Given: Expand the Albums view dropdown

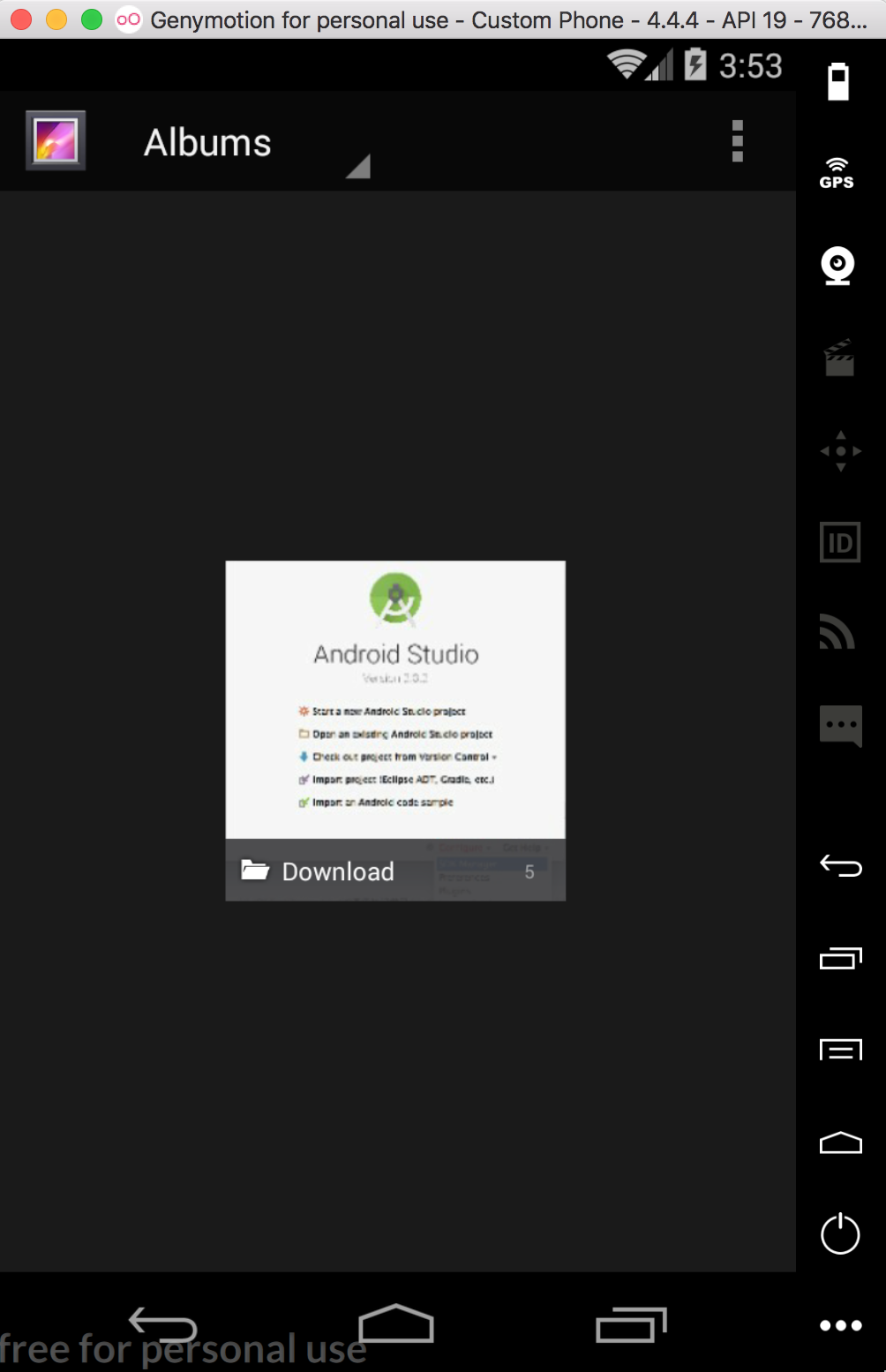Looking at the screenshot, I should tap(257, 143).
